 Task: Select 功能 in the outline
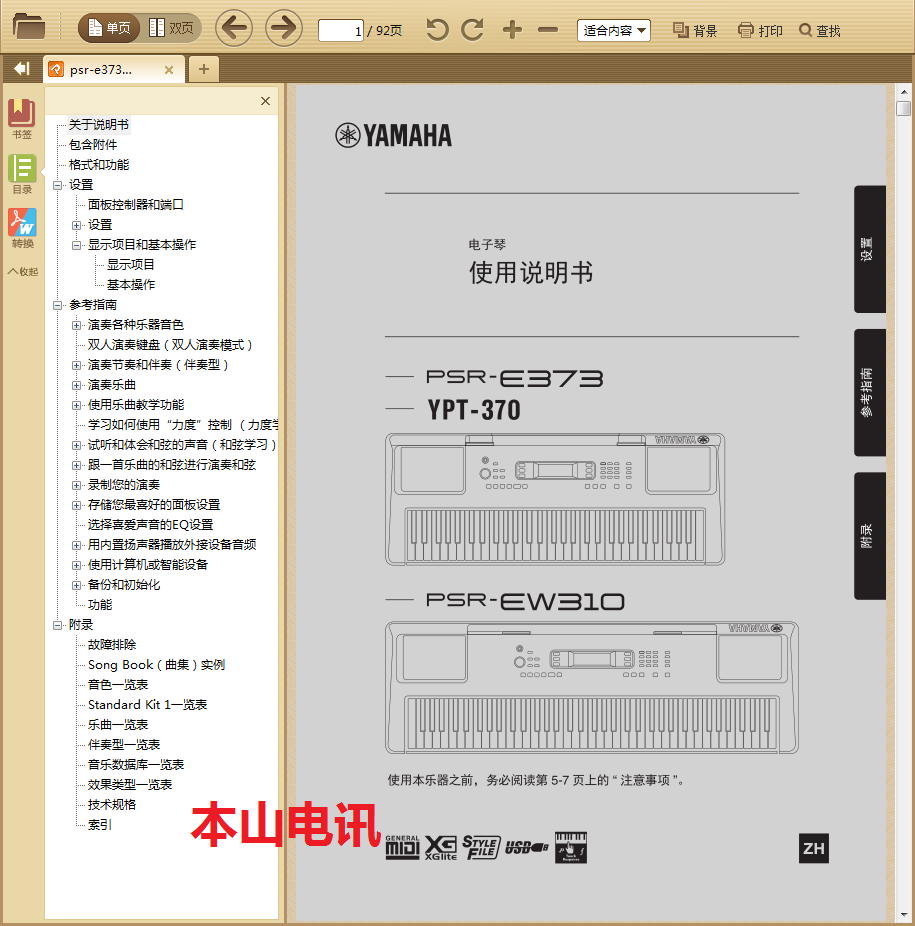coord(100,605)
